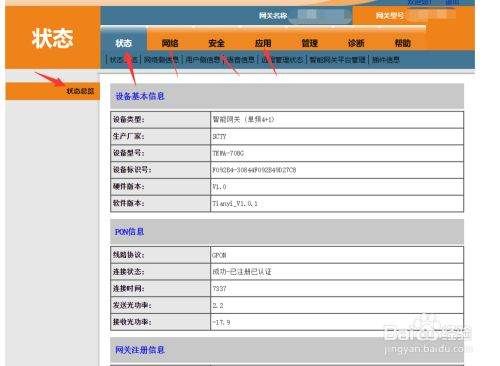The width and height of the screenshot is (500, 366).
Task: Select software version Tianyi_V1.0.1
Action: pyautogui.click(x=235, y=204)
